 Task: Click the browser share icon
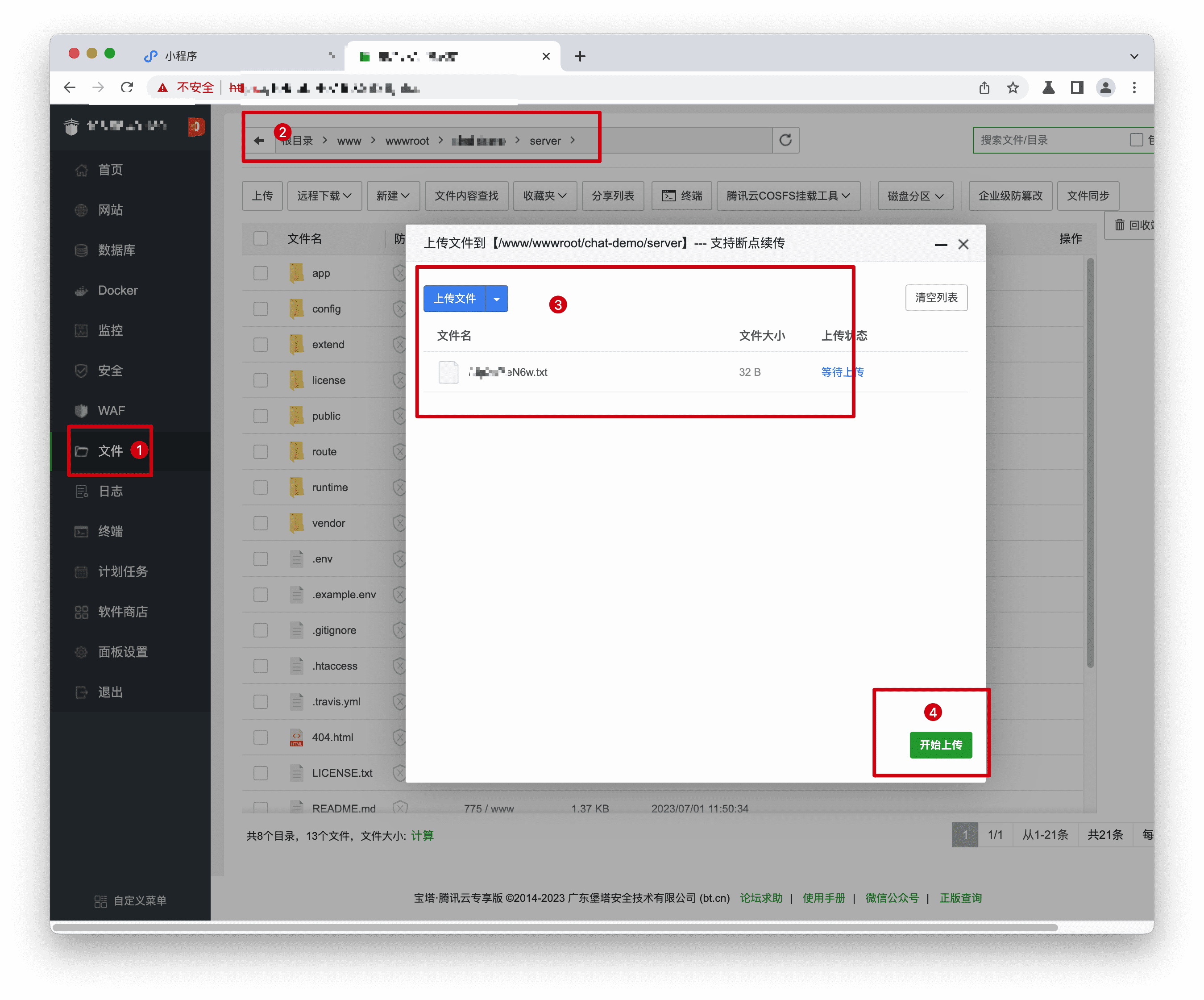click(984, 87)
